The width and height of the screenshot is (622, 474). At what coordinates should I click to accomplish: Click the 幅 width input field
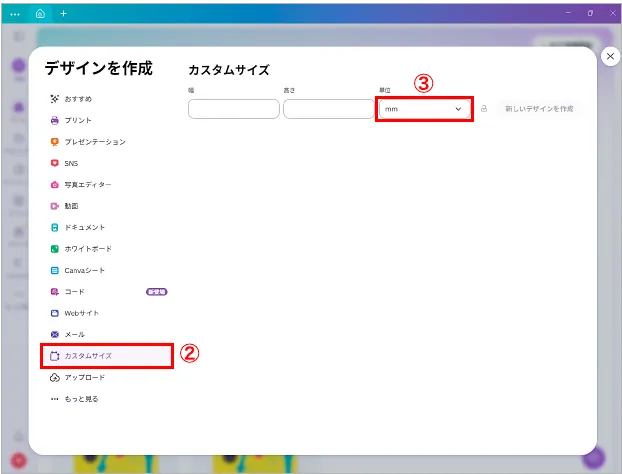(234, 109)
